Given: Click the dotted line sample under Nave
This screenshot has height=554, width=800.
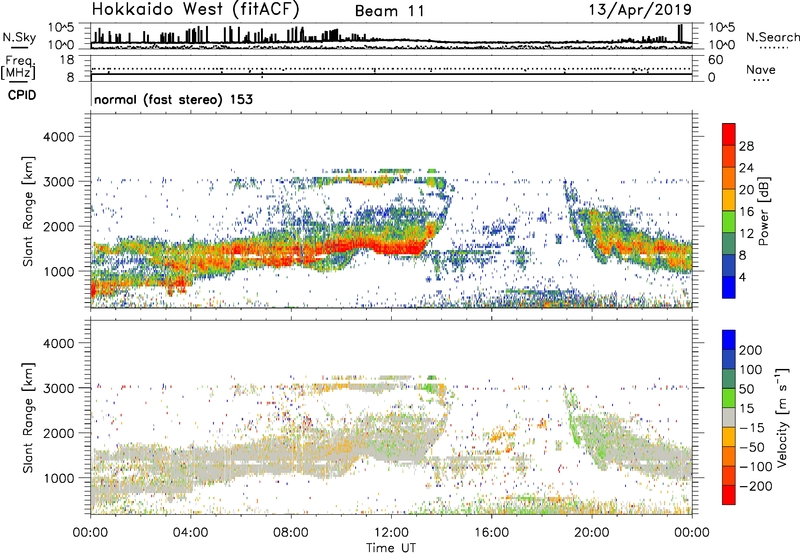Looking at the screenshot, I should click(x=762, y=81).
